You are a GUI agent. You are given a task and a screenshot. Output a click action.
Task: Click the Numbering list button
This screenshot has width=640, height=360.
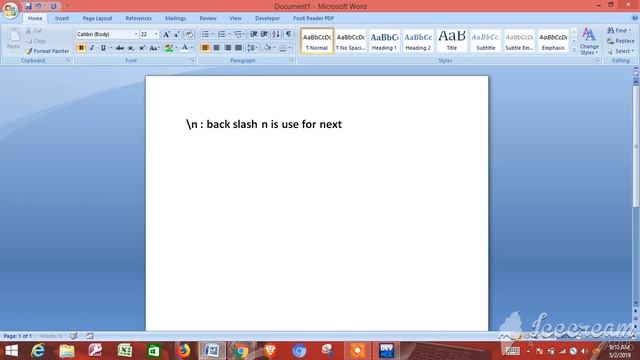[x=222, y=34]
